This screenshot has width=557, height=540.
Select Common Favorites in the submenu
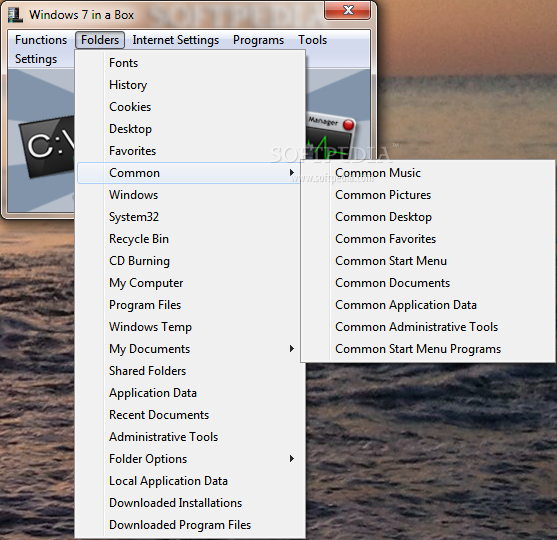coord(428,239)
